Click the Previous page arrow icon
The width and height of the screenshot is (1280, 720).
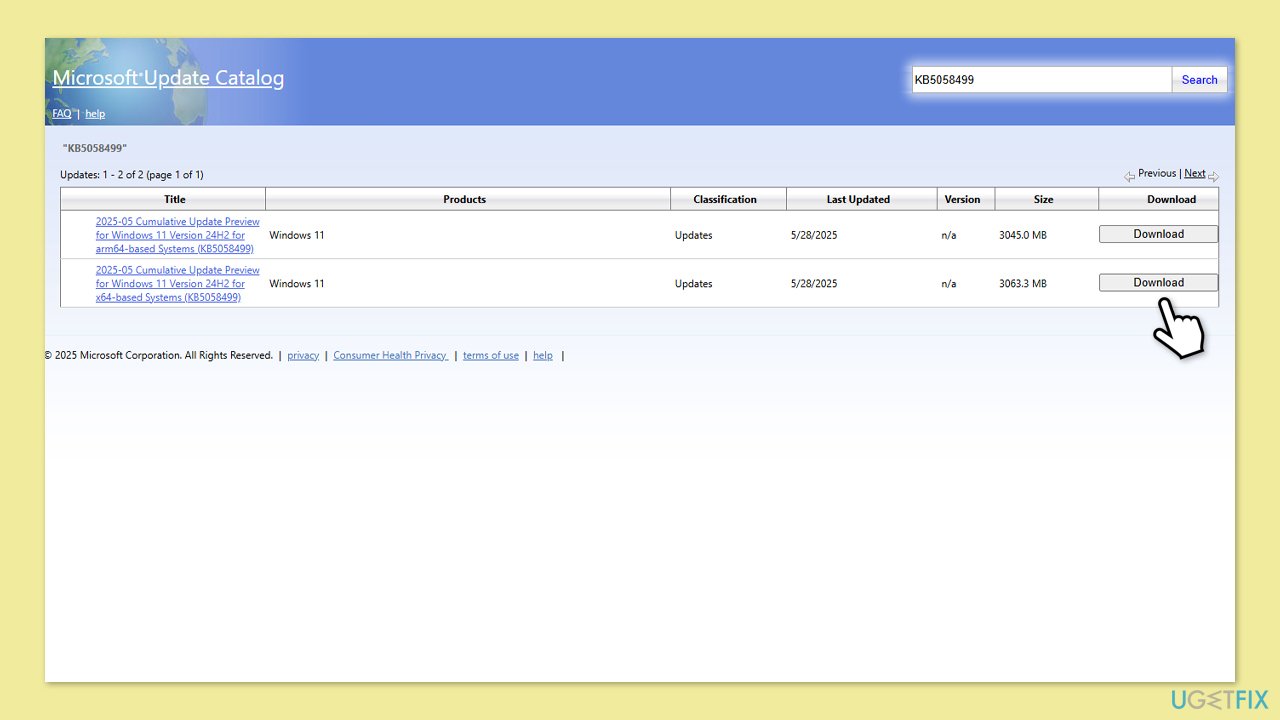1129,177
